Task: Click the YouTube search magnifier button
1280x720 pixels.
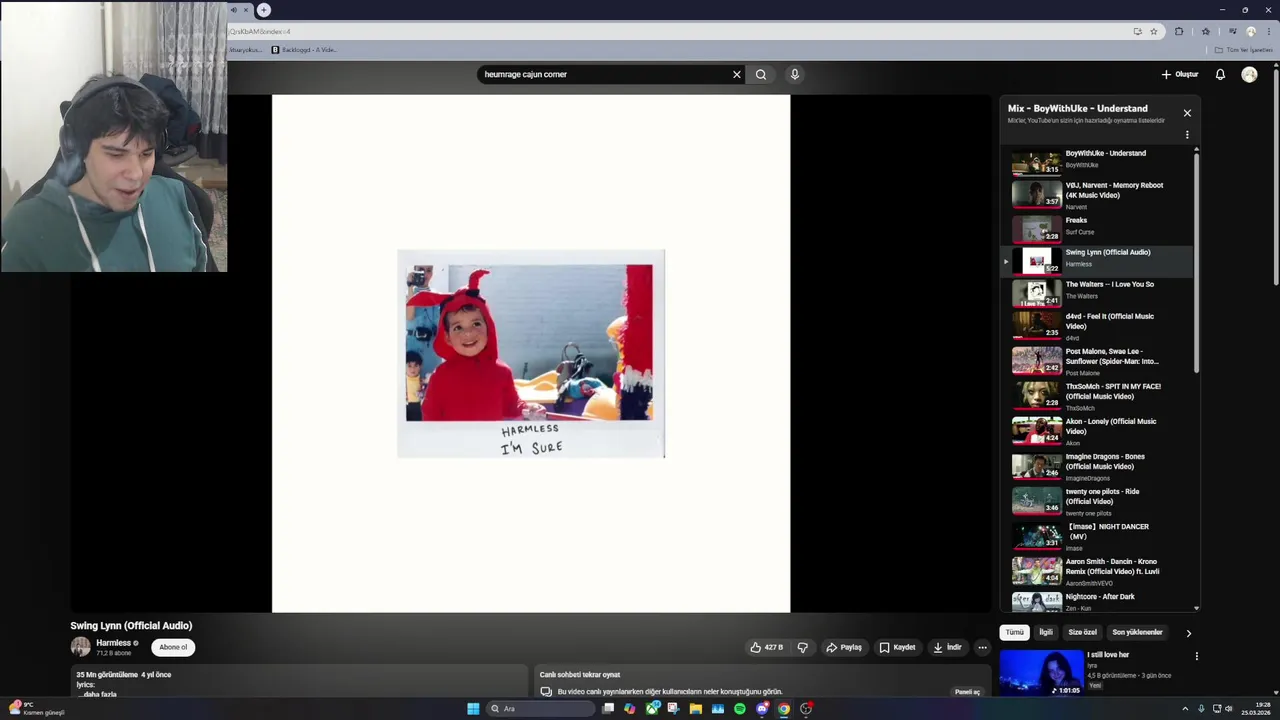Action: (x=761, y=74)
